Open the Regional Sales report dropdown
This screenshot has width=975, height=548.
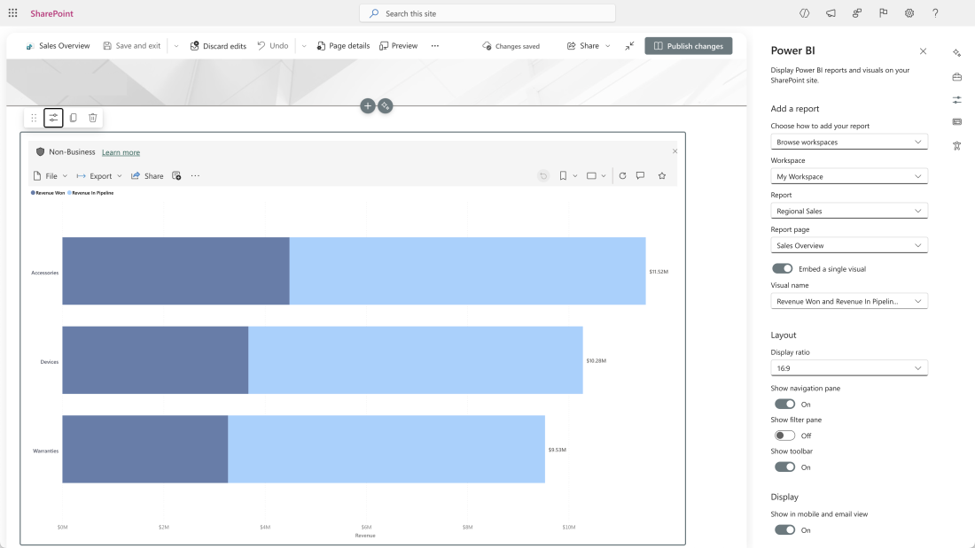tap(849, 211)
